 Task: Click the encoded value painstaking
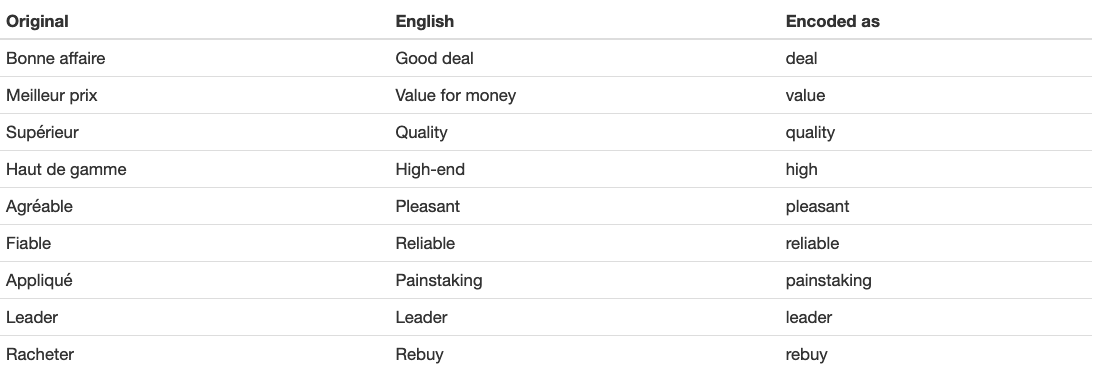coord(829,280)
